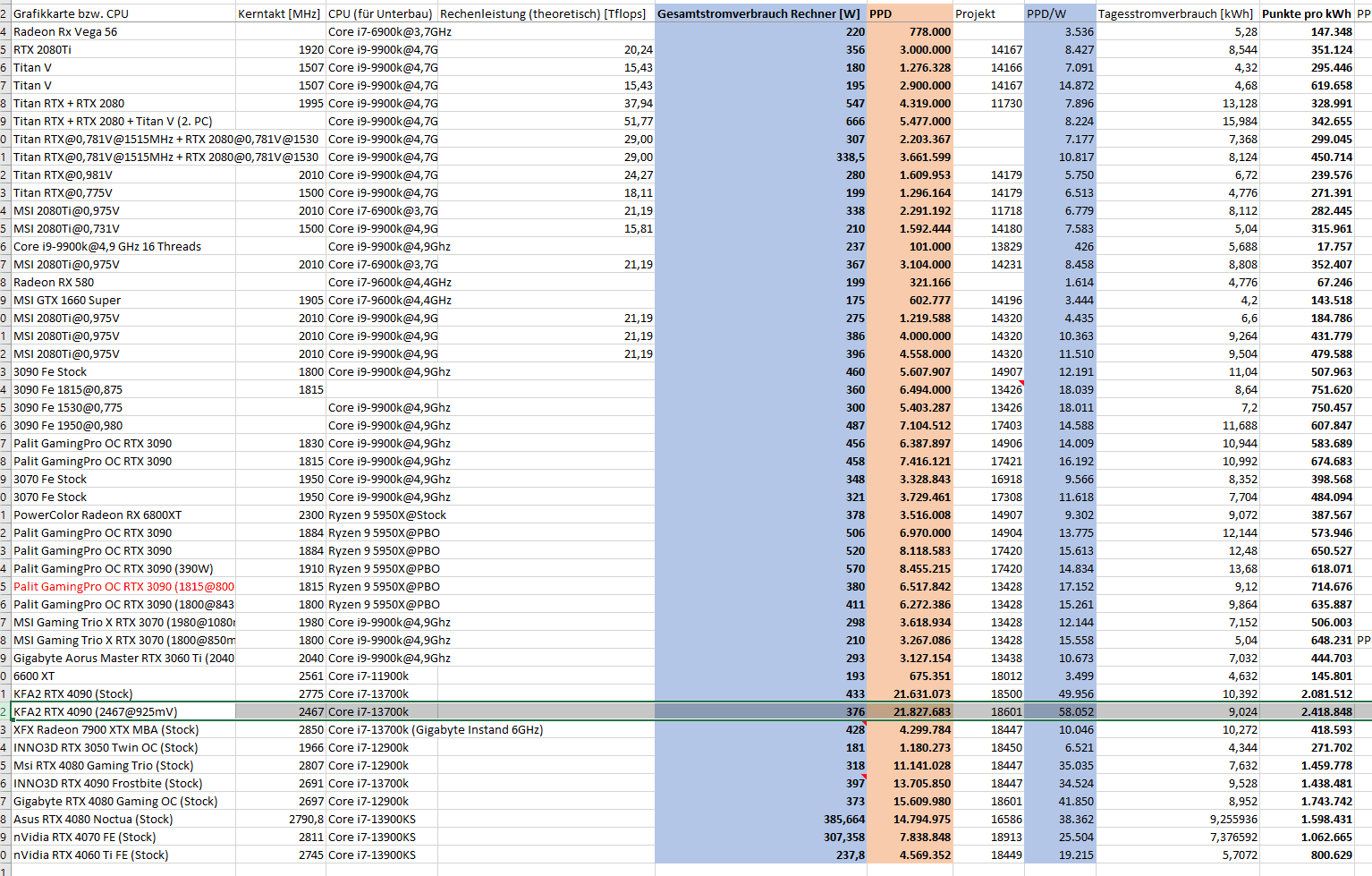This screenshot has height=876, width=1372.
Task: Click 'XFX Radeon 7900 XTX MBA (Stock)' cell
Action: pos(123,729)
